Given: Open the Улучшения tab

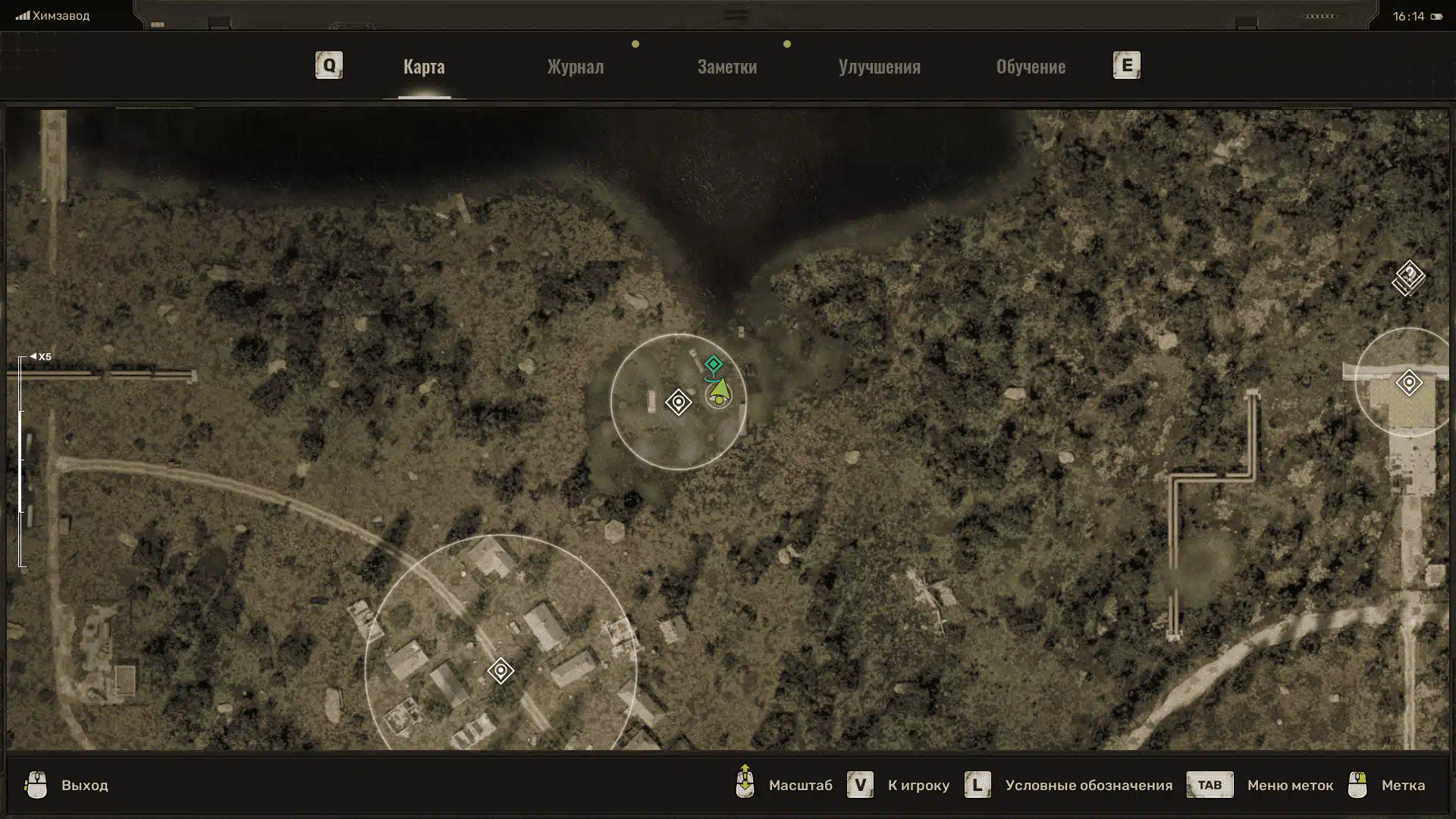Looking at the screenshot, I should [x=879, y=67].
